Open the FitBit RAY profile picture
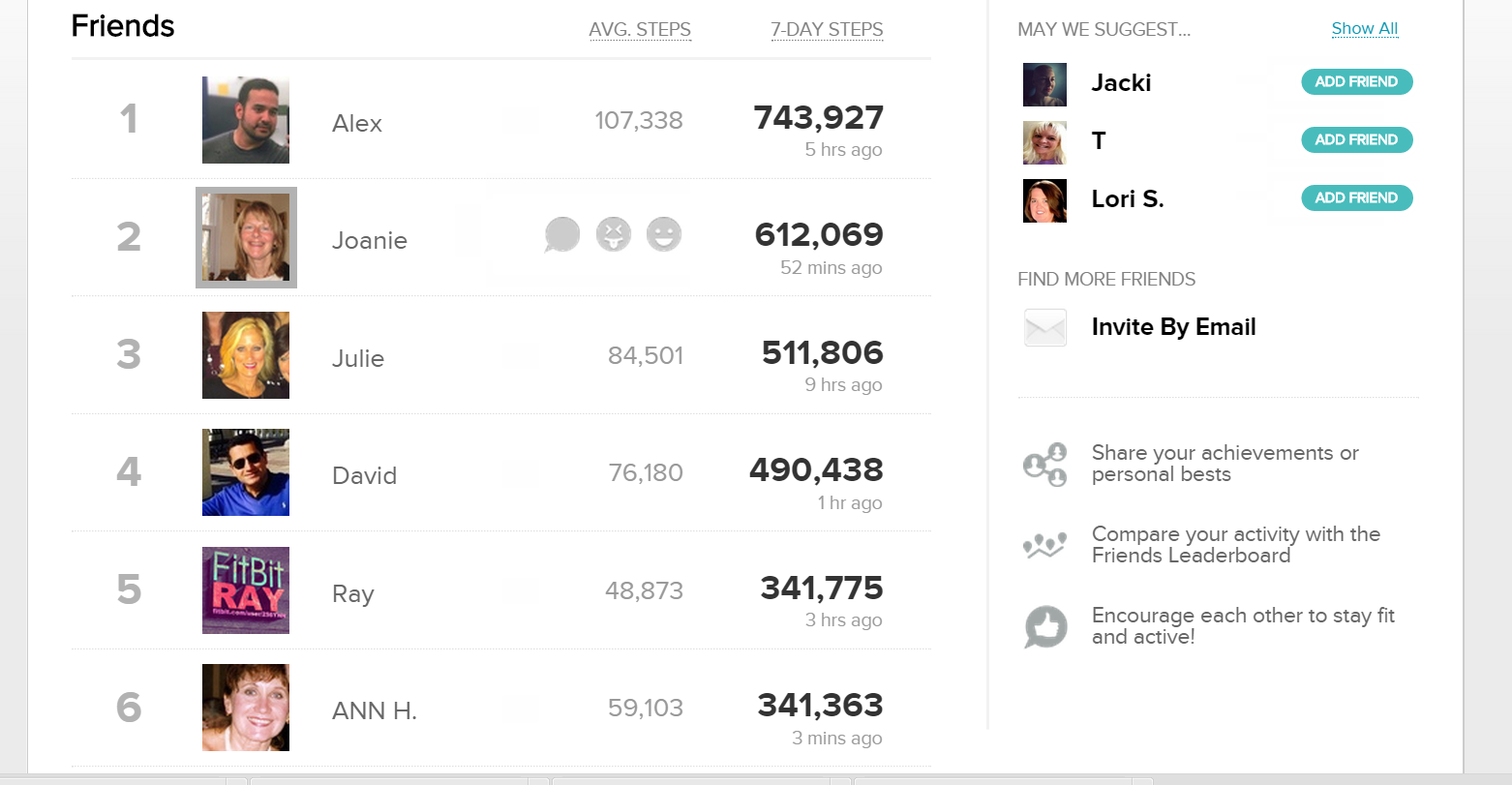The width and height of the screenshot is (1512, 785). click(246, 590)
